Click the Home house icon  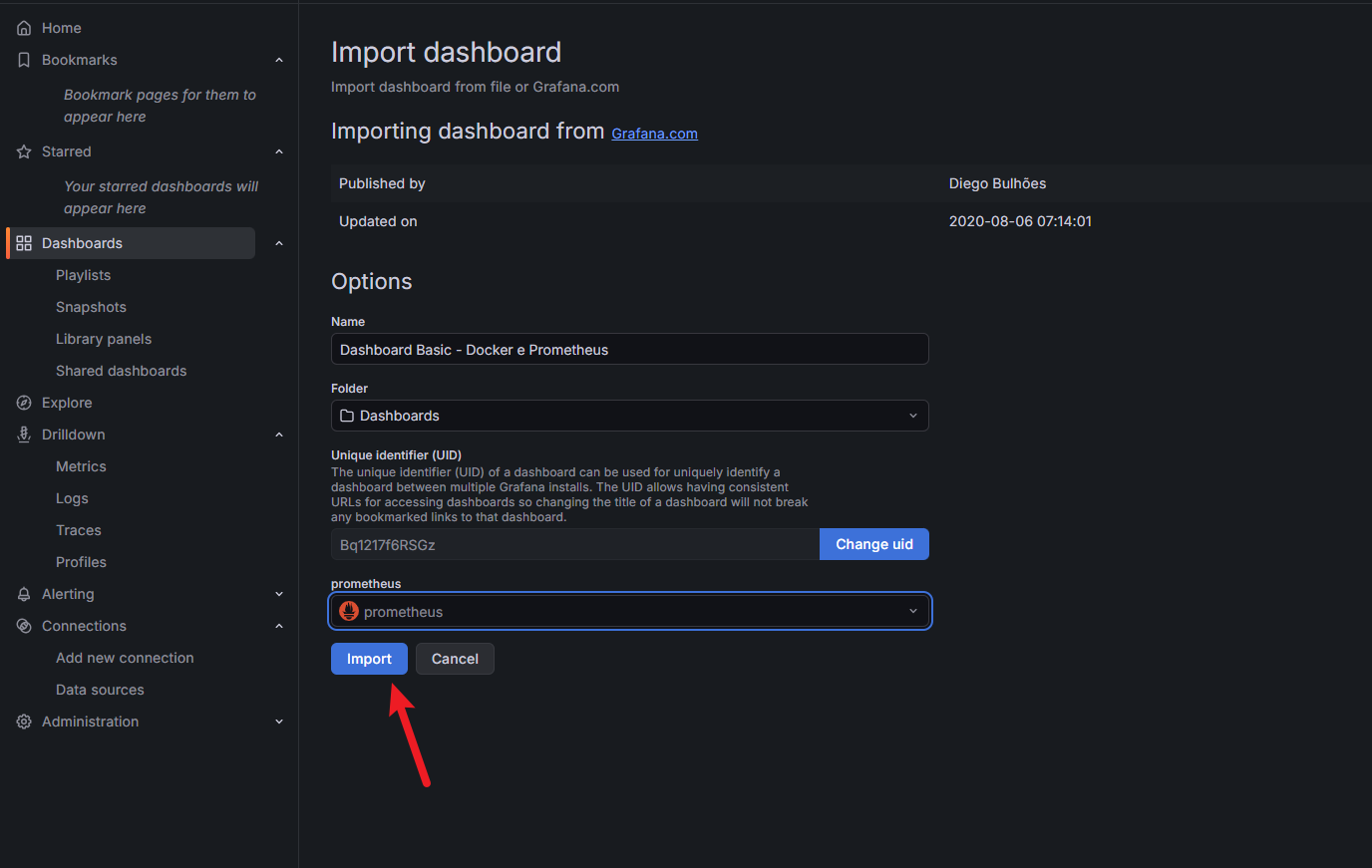[x=24, y=28]
